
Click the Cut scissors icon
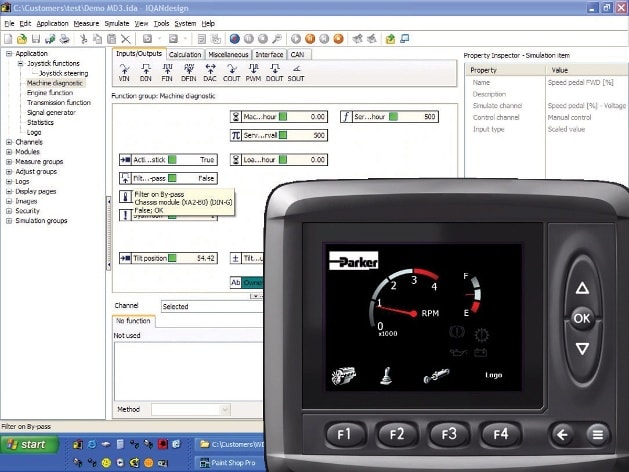point(83,39)
